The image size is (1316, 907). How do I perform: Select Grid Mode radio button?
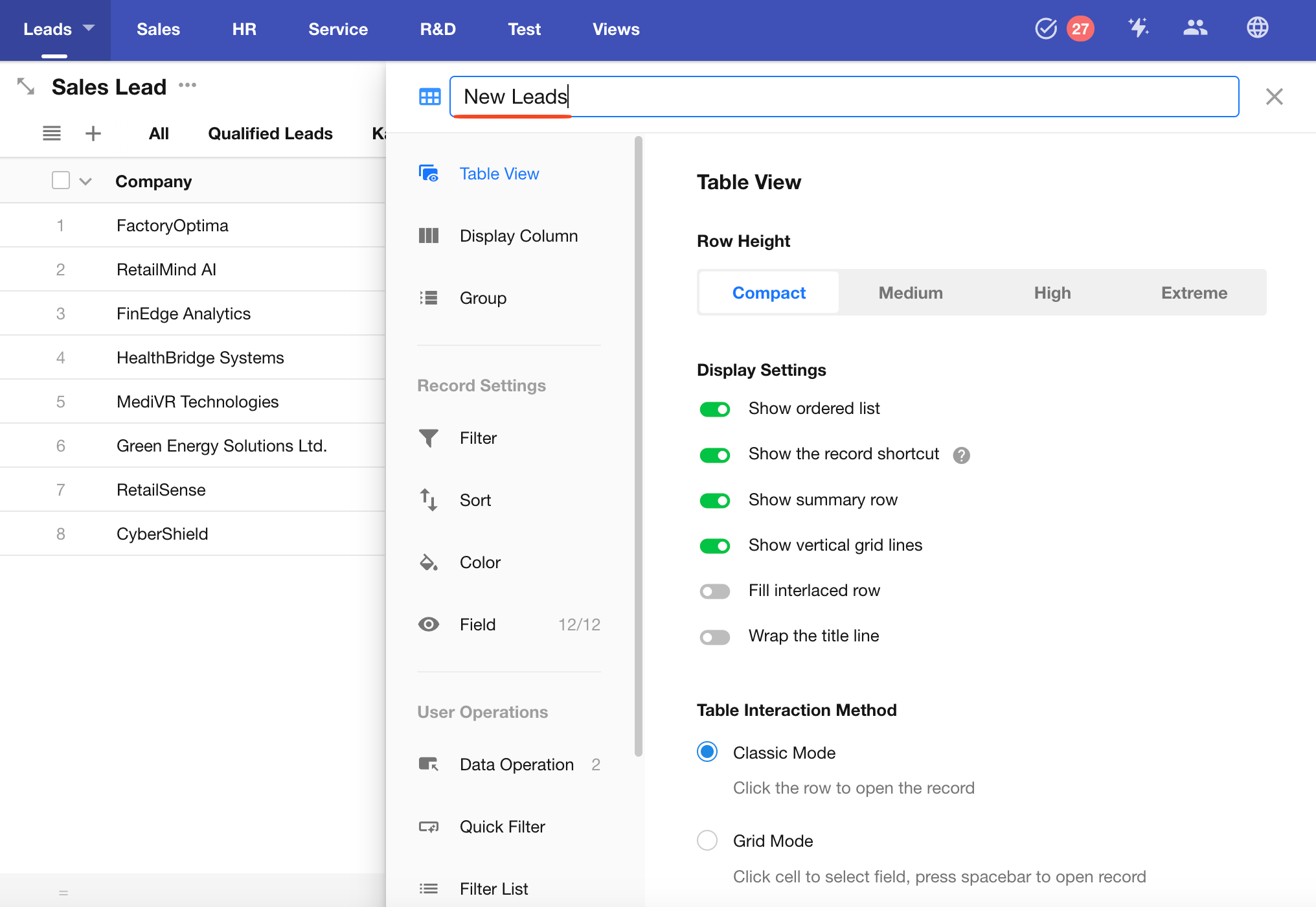point(707,840)
